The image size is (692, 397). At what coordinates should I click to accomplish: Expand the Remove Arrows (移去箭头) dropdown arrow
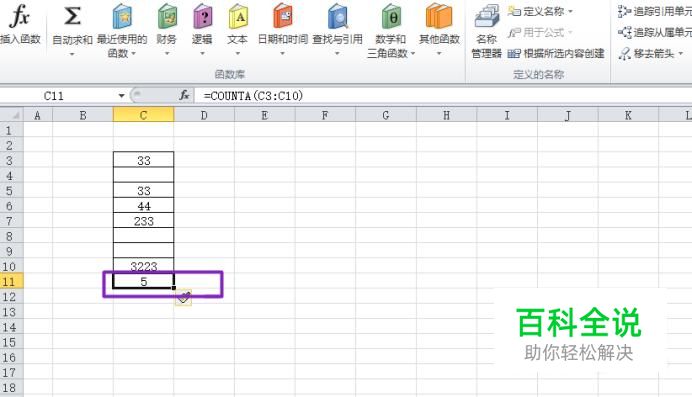[681, 54]
